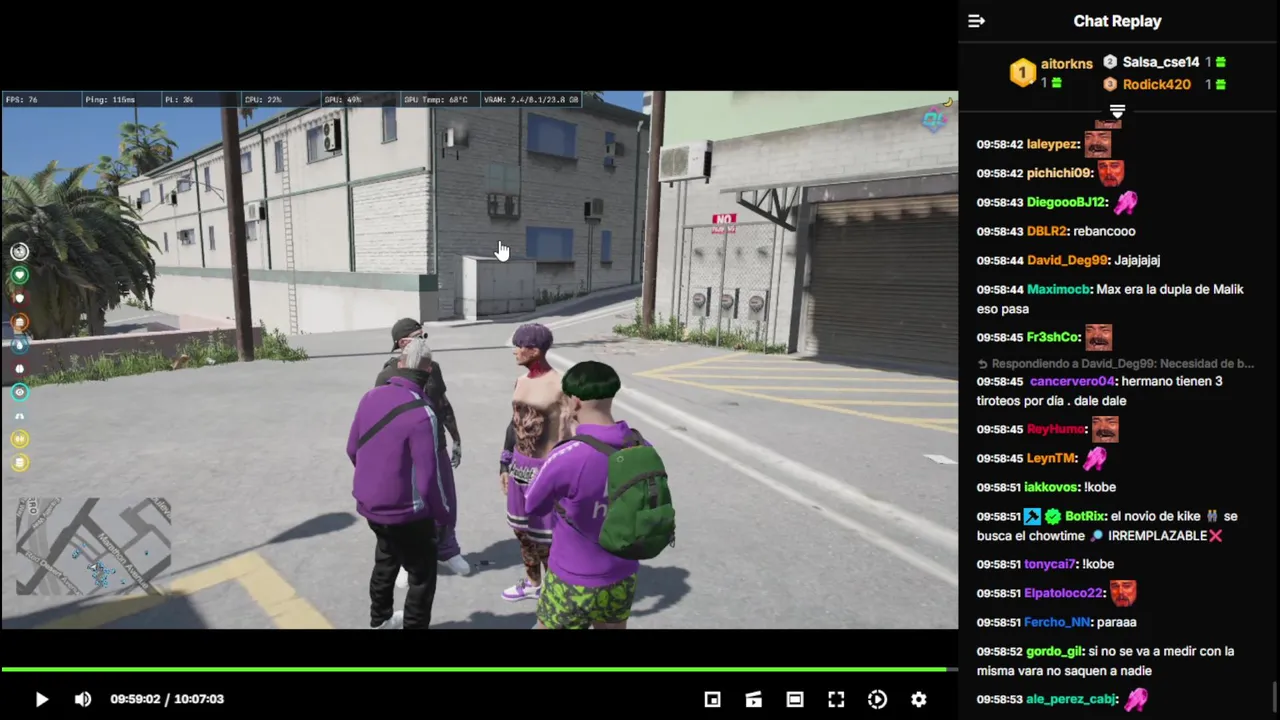Image resolution: width=1280 pixels, height=720 pixels.
Task: Expand the gifters leaderboard arrow
Action: (x=1118, y=111)
